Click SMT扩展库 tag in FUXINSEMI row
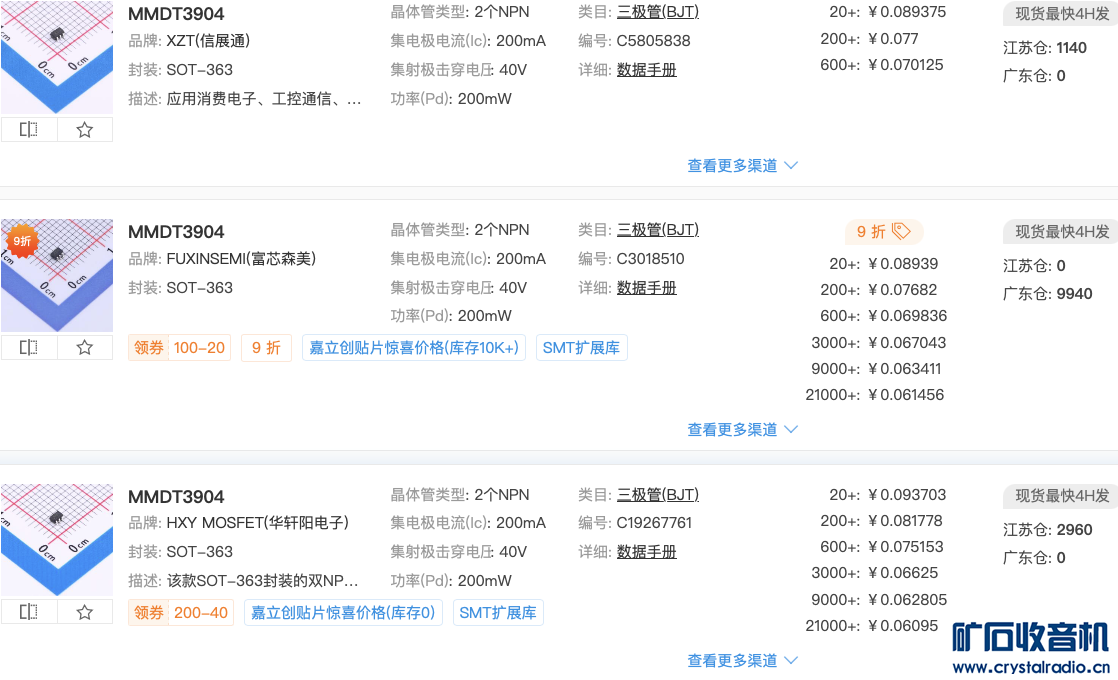The width and height of the screenshot is (1118, 680). (x=582, y=348)
